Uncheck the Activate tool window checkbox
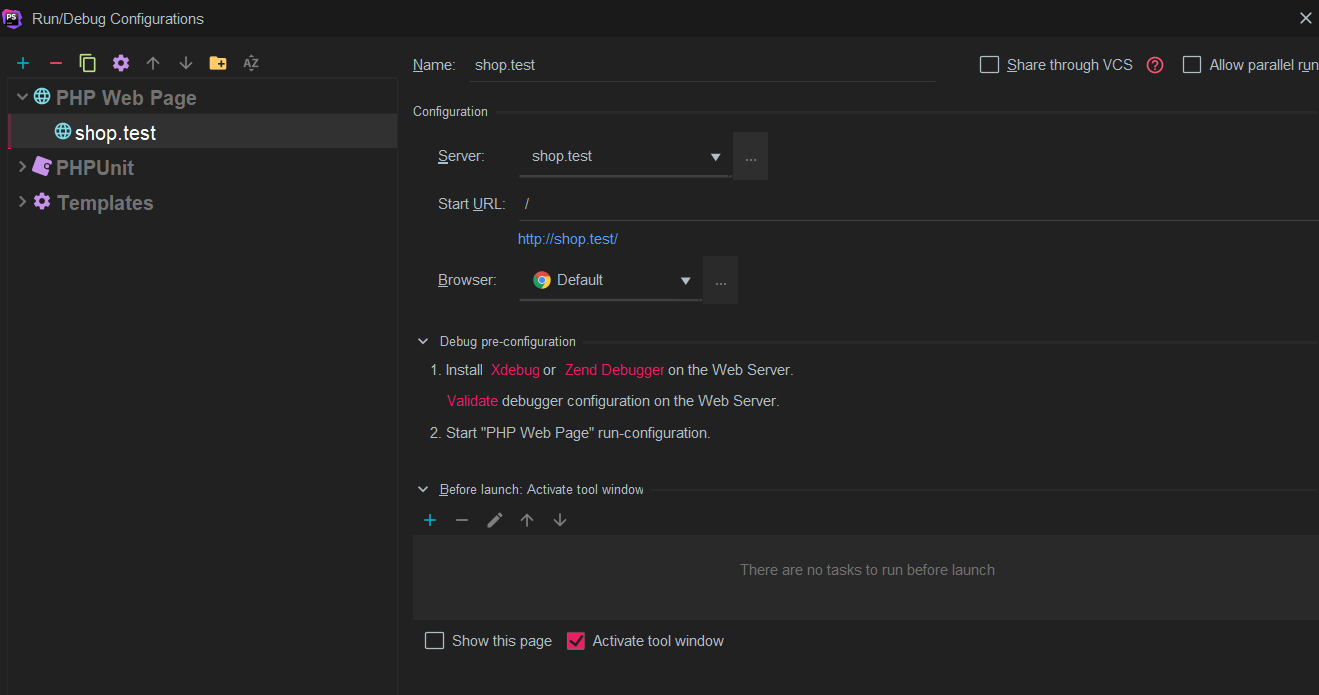The width and height of the screenshot is (1319, 695). click(x=576, y=641)
